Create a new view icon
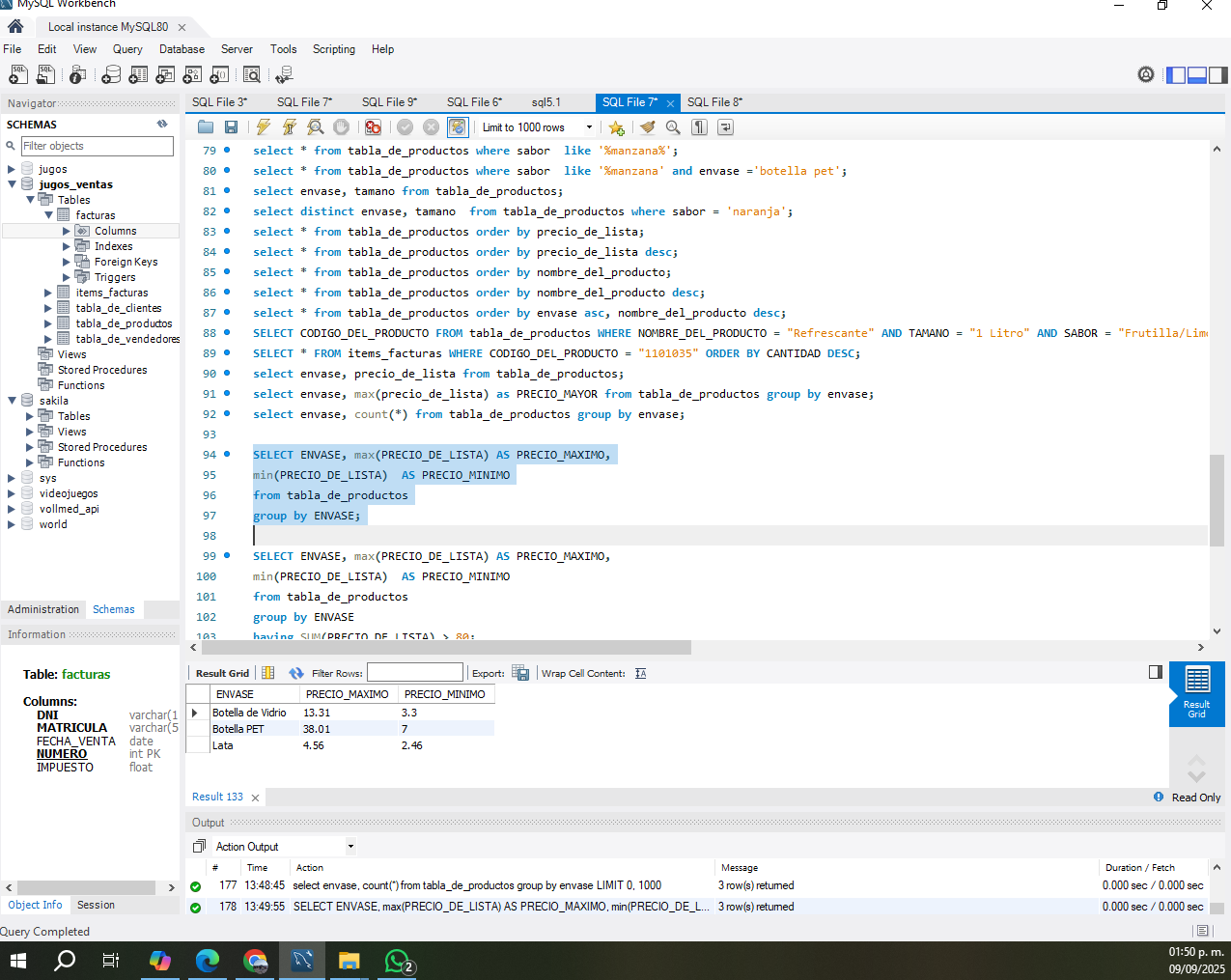Screen dimensions: 1231x980 pos(166,74)
